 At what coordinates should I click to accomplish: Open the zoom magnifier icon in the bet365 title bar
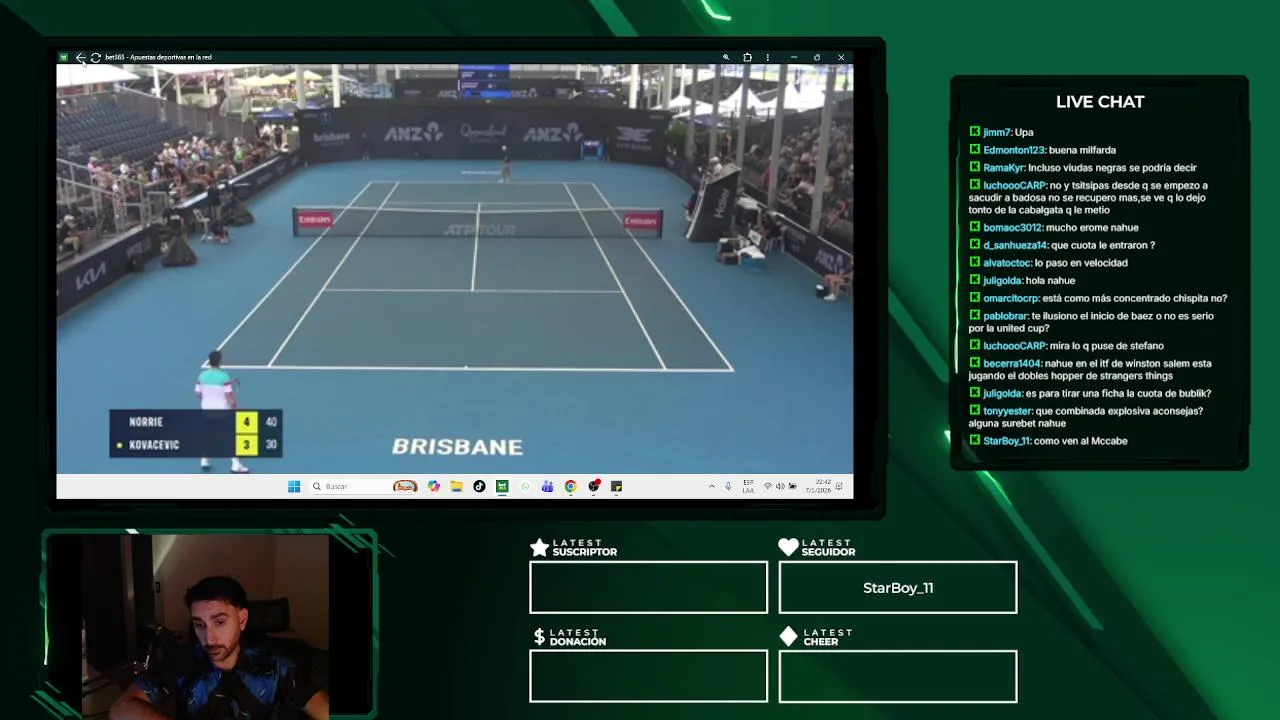[x=726, y=58]
